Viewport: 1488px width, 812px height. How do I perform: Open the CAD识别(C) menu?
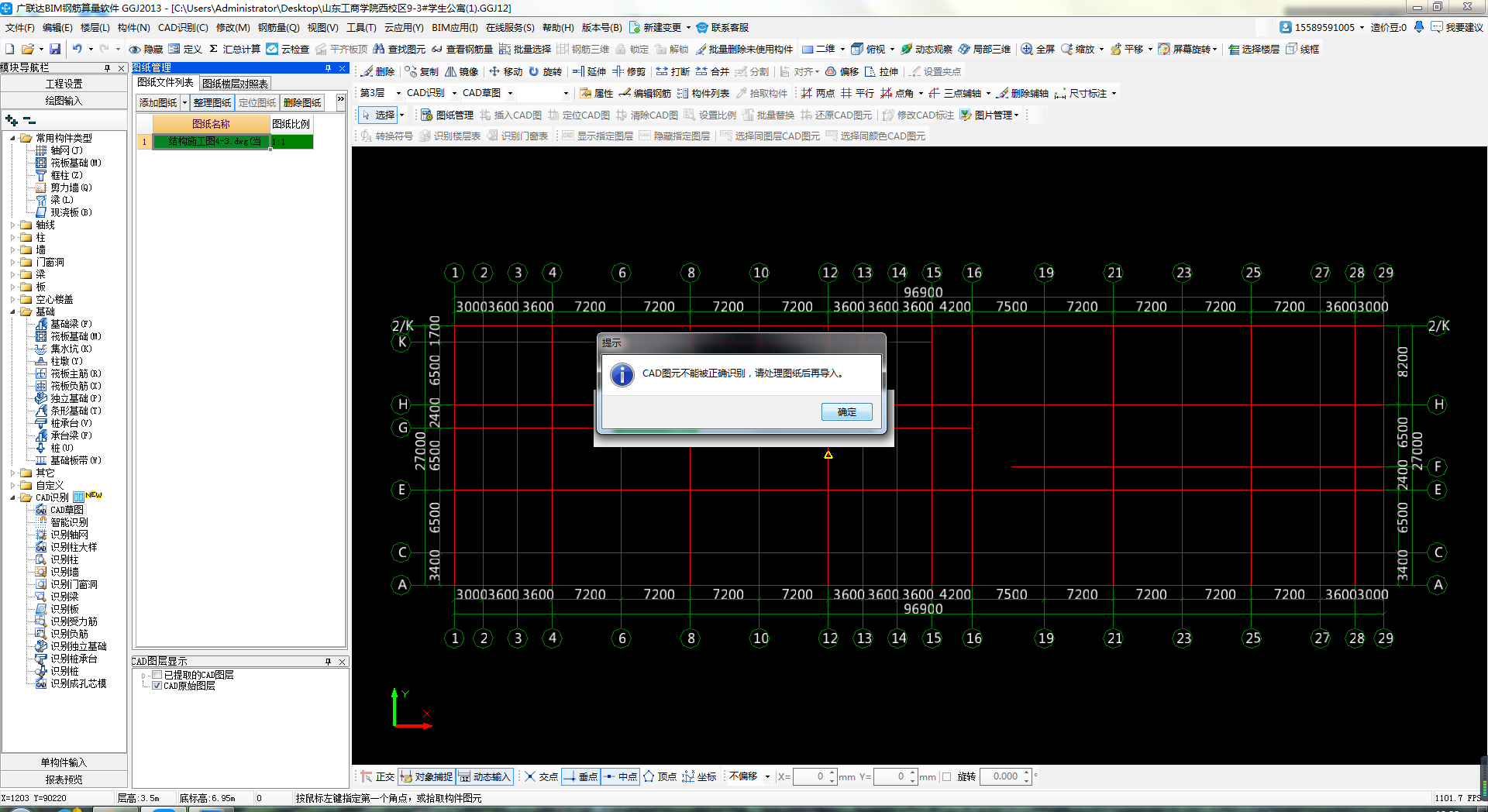(183, 27)
